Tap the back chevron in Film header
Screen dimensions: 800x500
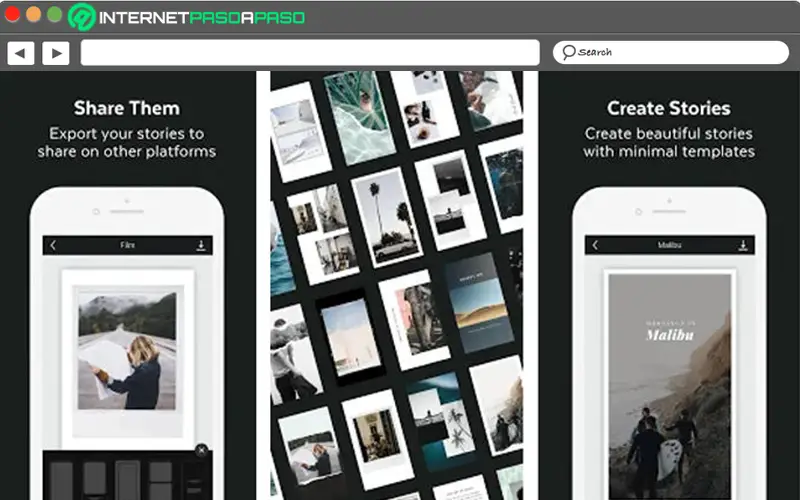pyautogui.click(x=53, y=245)
